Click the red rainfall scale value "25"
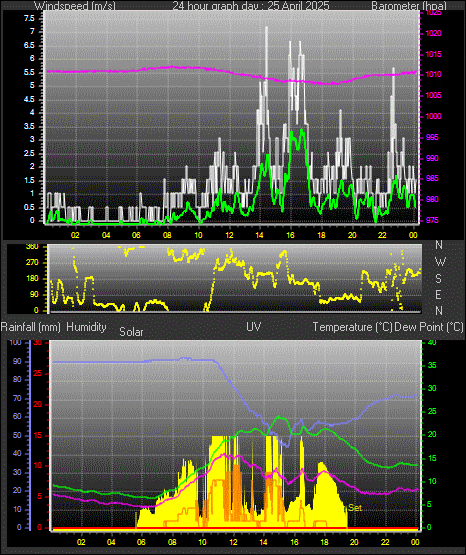466x555 pixels. tap(38, 373)
